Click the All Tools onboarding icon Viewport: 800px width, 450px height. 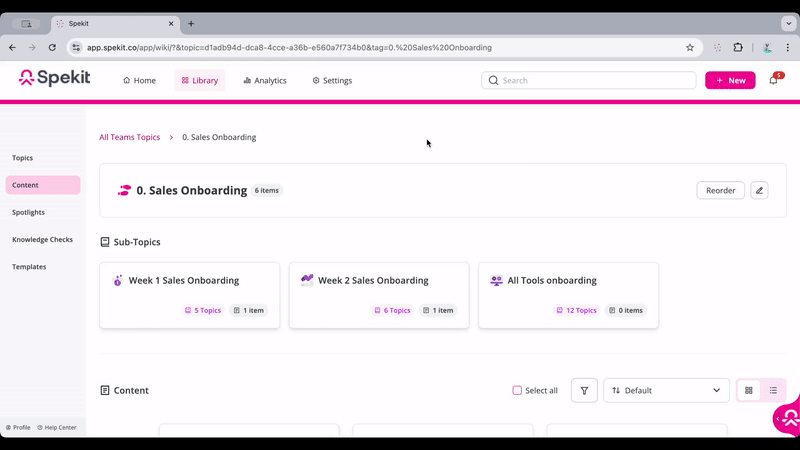point(496,280)
